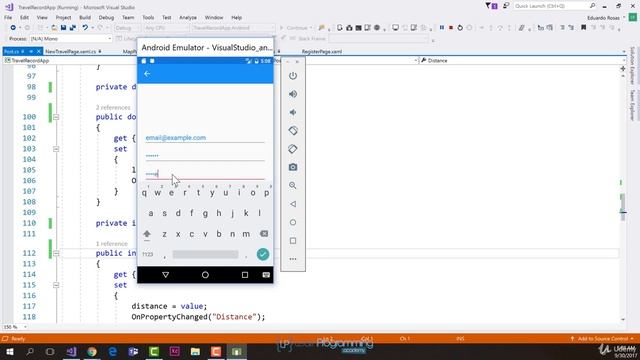Screen dimensions: 640x360
Task: Tap the keyboard switcher icon in nav bar
Action: (266, 275)
